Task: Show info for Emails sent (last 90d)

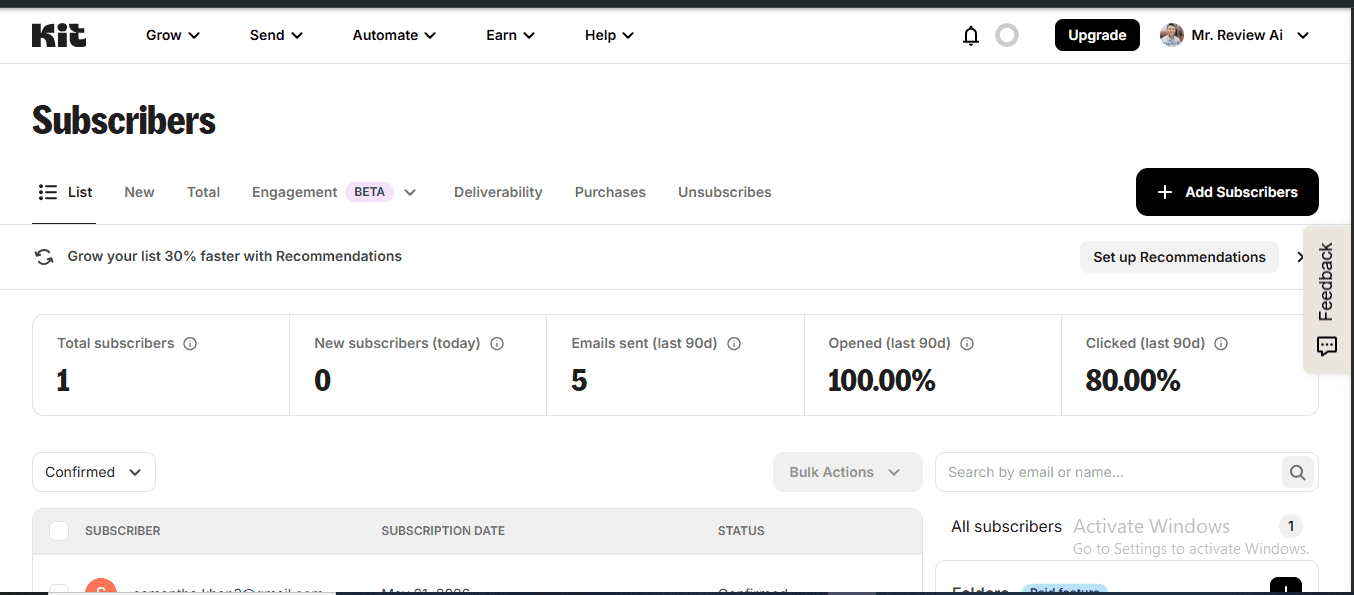Action: pos(734,343)
